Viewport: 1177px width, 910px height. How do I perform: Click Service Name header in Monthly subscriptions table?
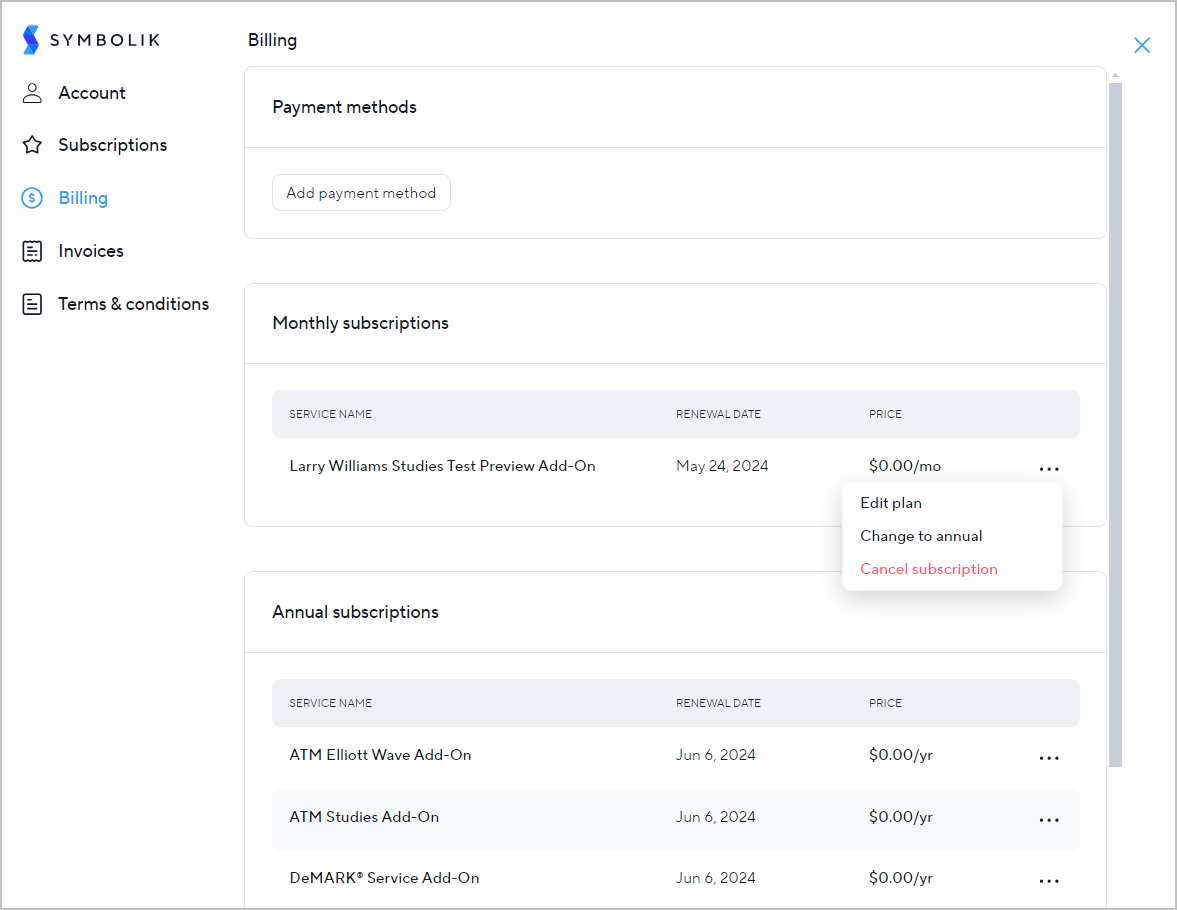click(x=330, y=414)
